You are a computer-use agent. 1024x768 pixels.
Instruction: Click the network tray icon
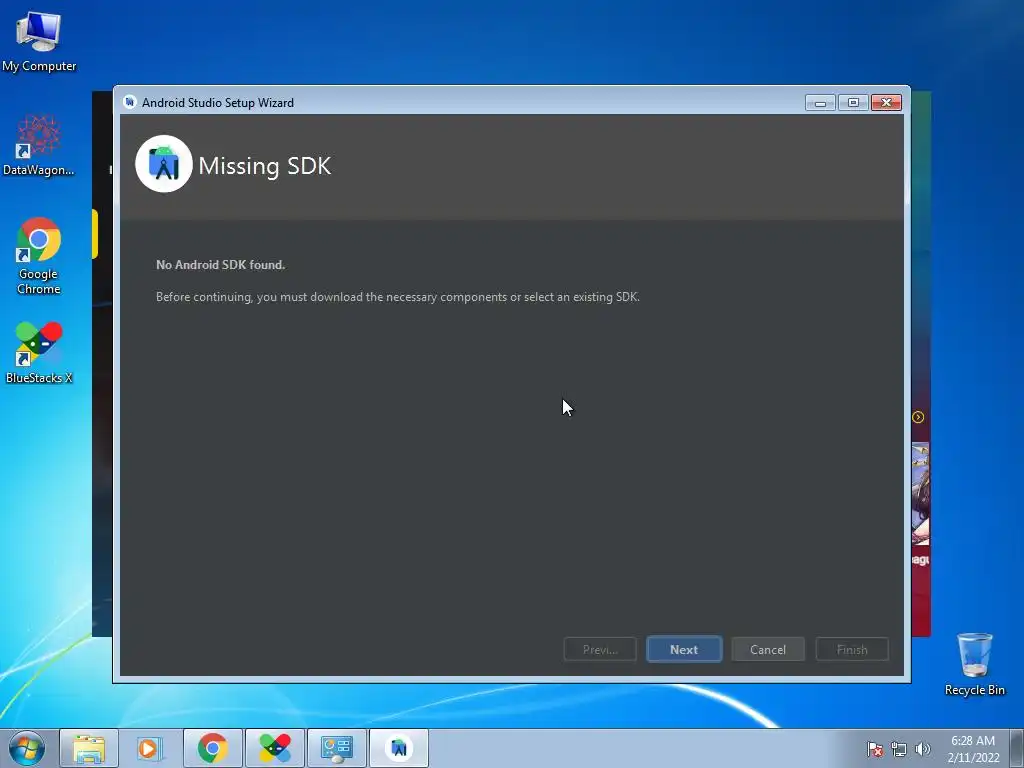tap(899, 749)
